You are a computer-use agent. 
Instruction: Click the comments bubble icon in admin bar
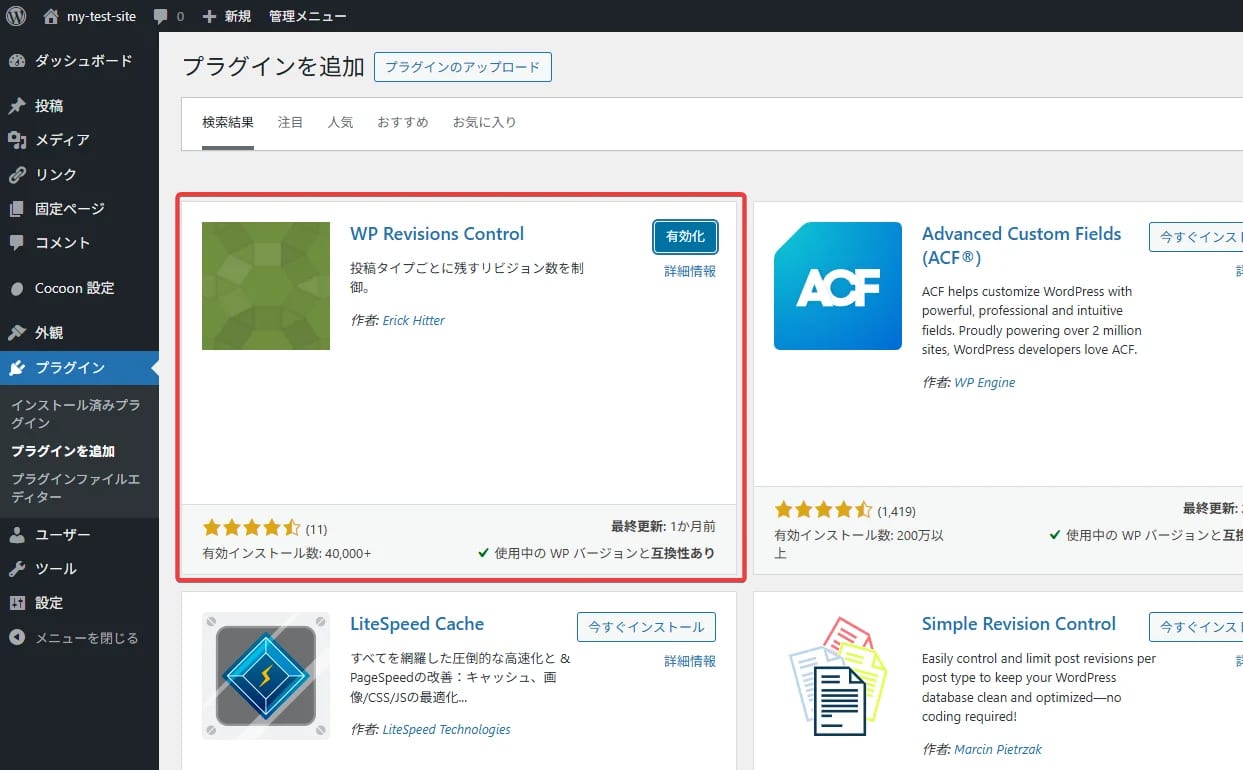161,16
